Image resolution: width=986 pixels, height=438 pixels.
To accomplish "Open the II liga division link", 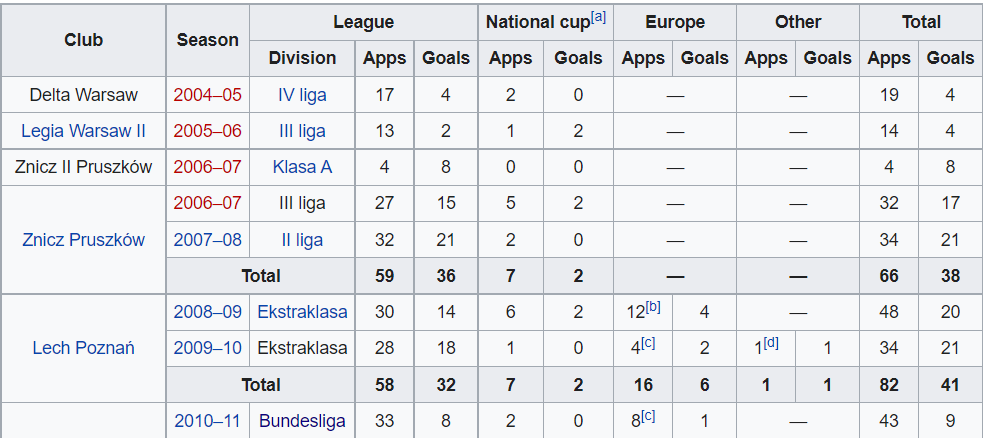I will click(x=302, y=240).
